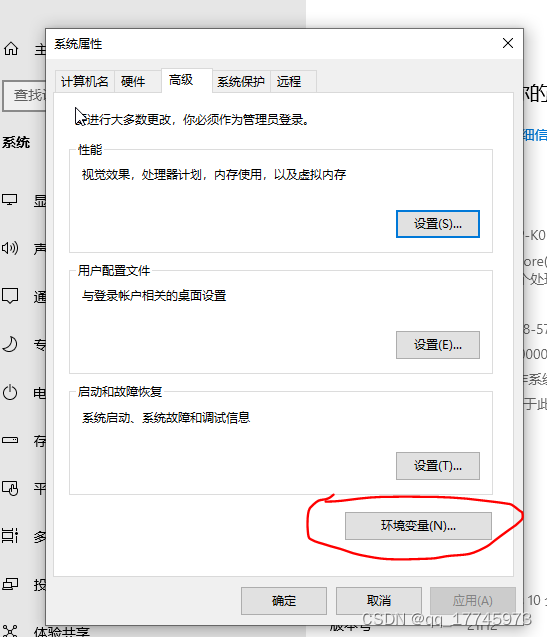Click the home icon in Settings sidebar

tap(11, 49)
